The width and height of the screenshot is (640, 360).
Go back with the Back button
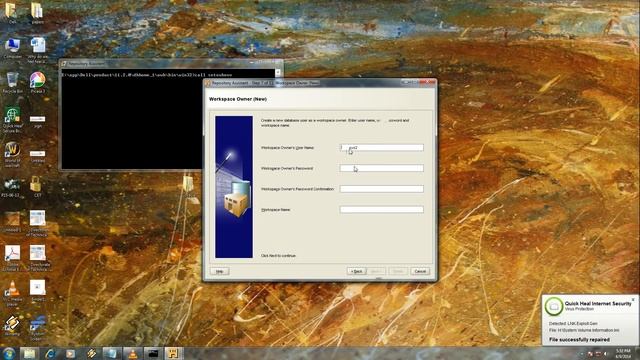click(x=356, y=271)
